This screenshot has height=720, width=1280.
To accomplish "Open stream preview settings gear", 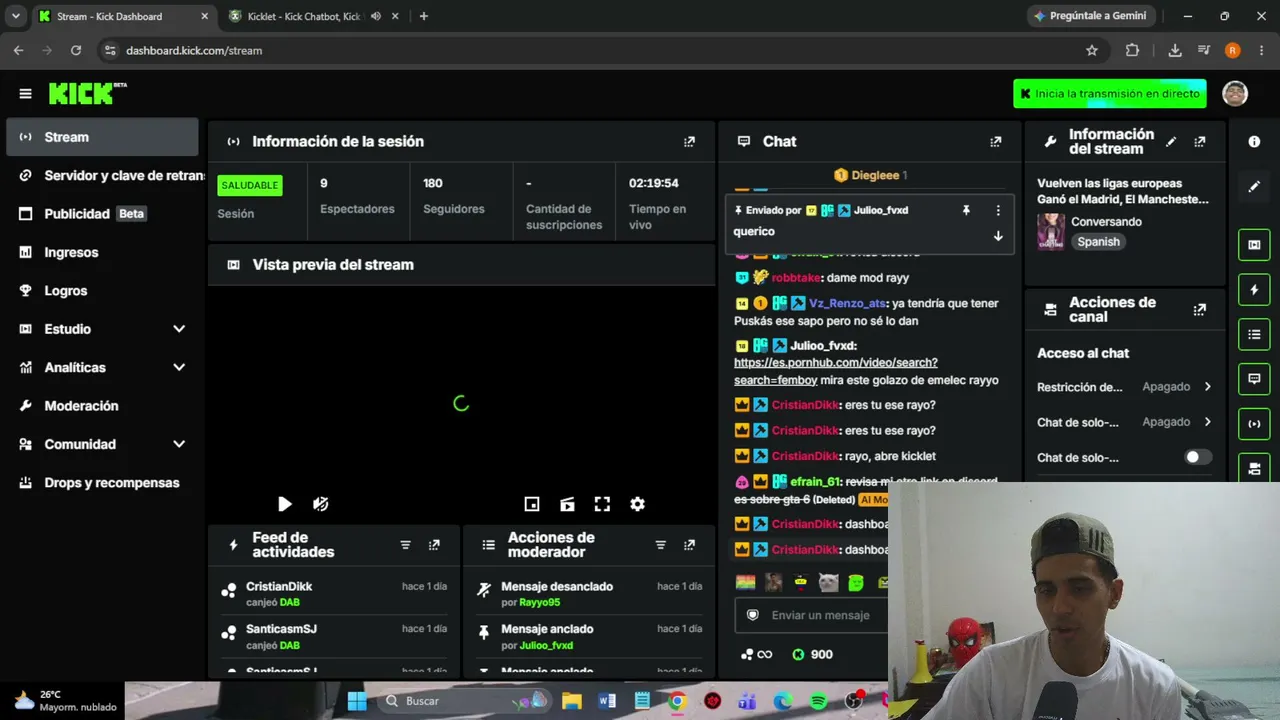I will coord(637,504).
